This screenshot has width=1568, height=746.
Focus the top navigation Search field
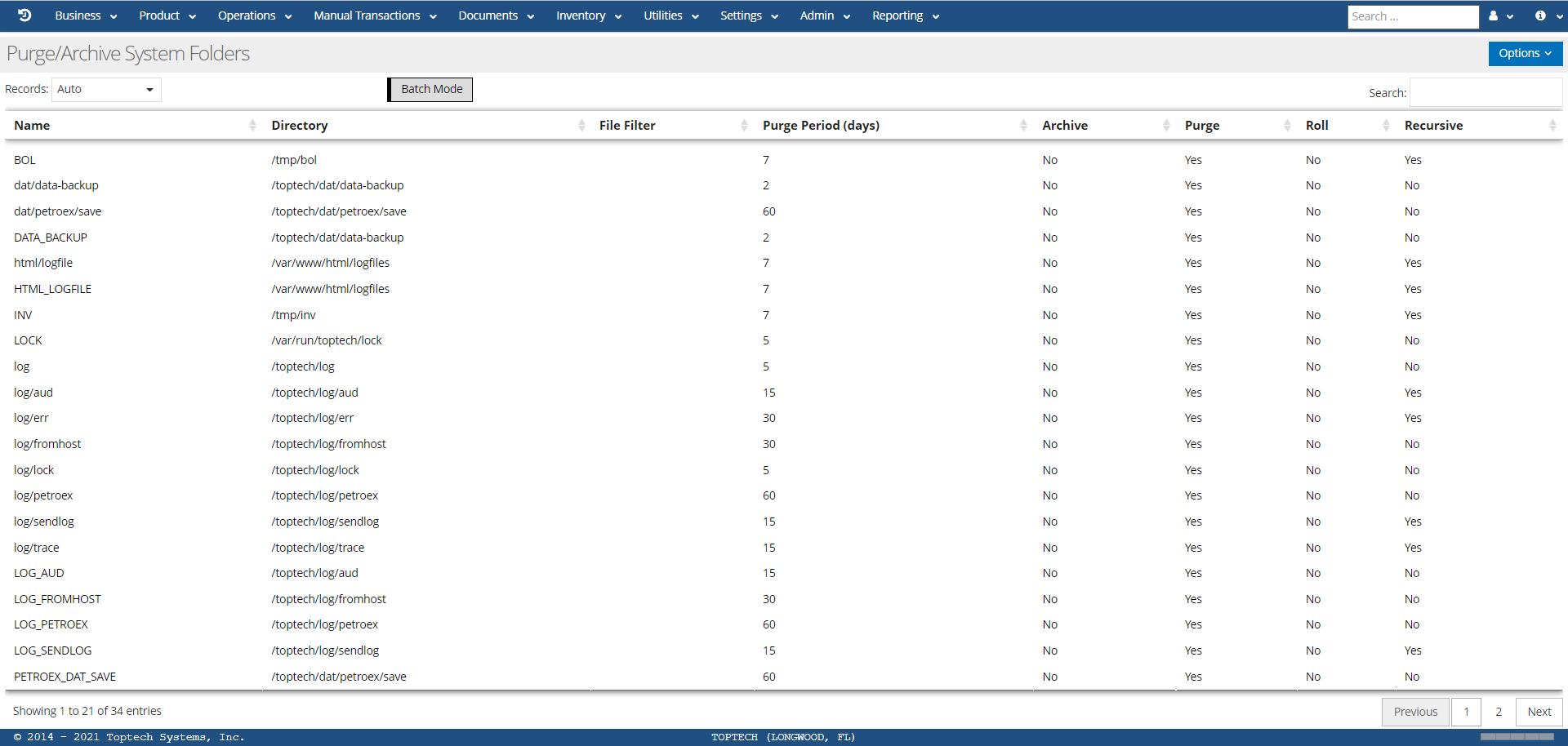(x=1413, y=16)
